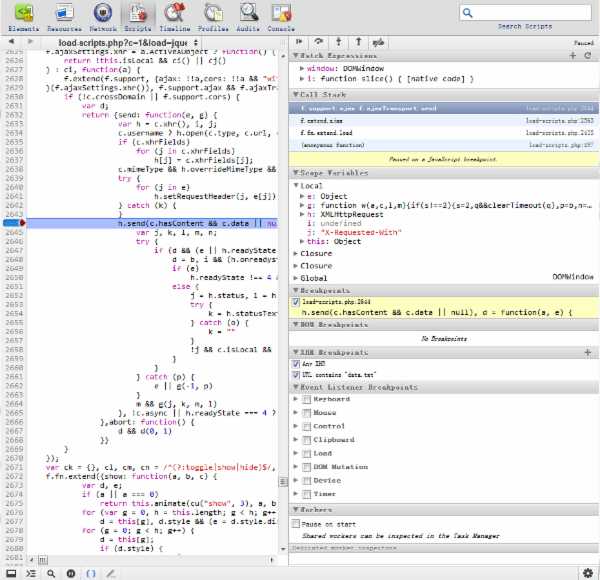The height and width of the screenshot is (580, 600).
Task: Select the anonymous function stack frame
Action: 444,145
